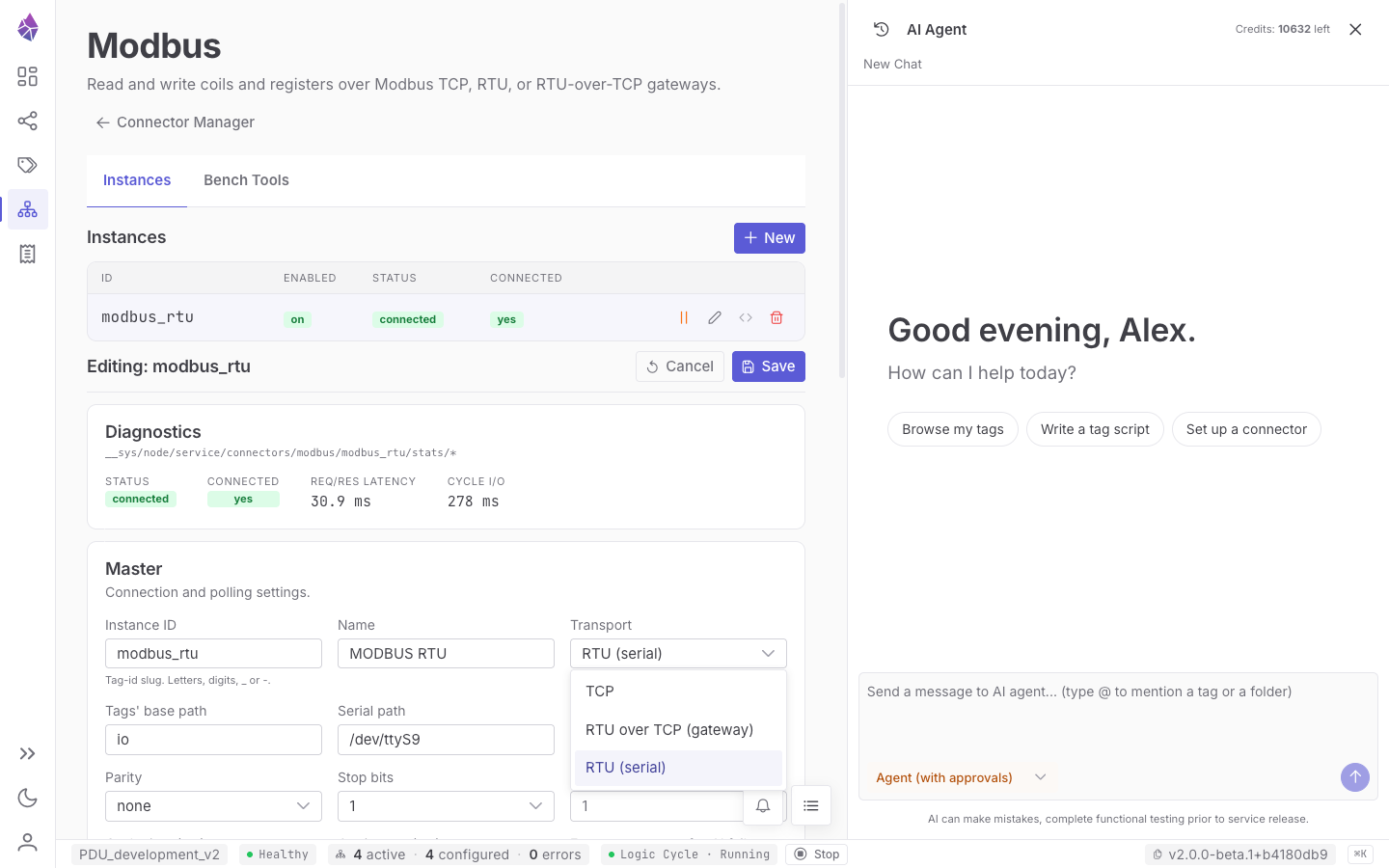The width and height of the screenshot is (1389, 868).
Task: Open the Stop bits dropdown
Action: [x=446, y=806]
